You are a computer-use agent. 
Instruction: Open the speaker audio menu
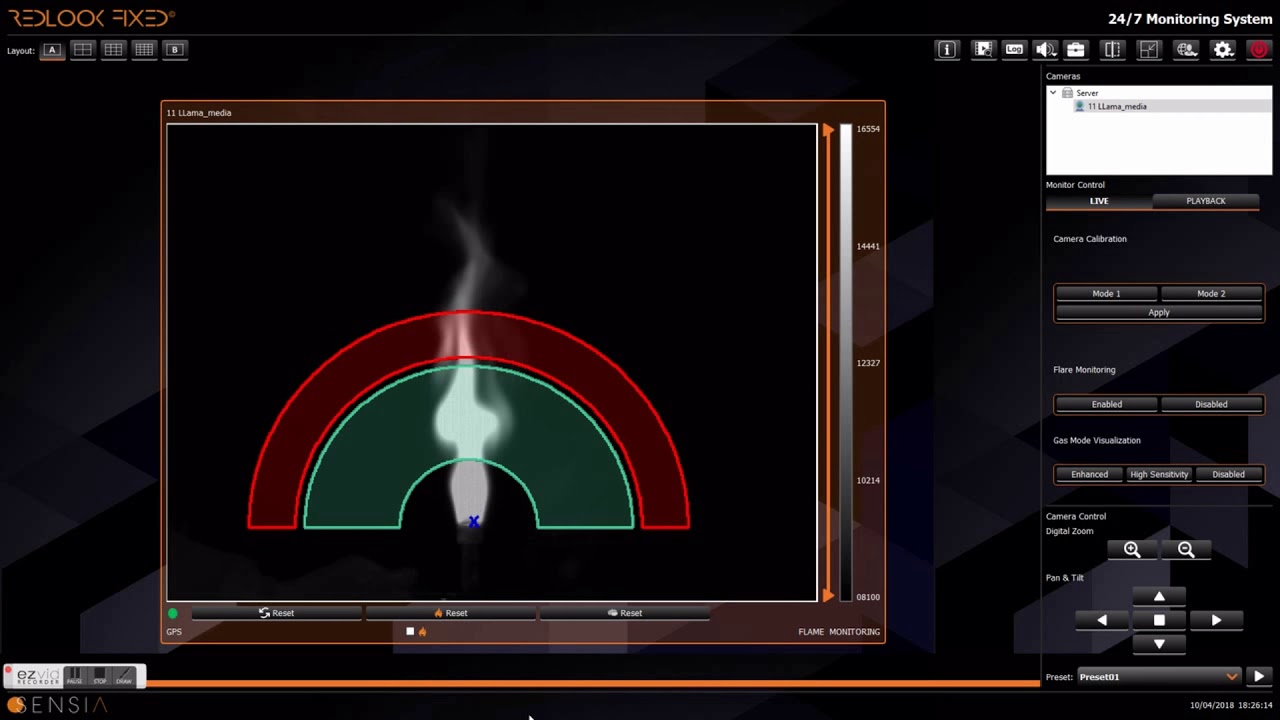pyautogui.click(x=1046, y=50)
